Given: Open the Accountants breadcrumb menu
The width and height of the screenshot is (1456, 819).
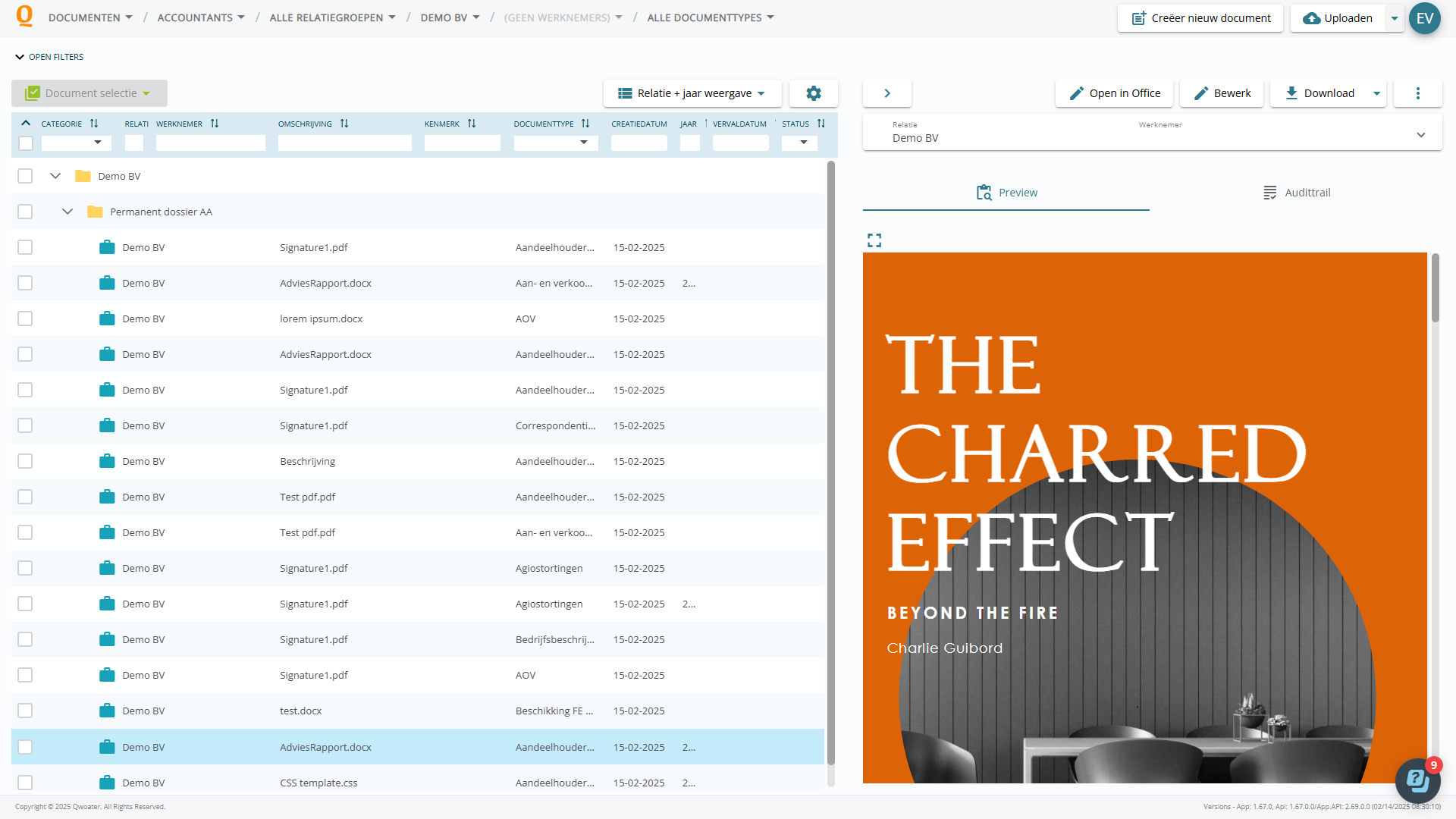Looking at the screenshot, I should pos(200,17).
